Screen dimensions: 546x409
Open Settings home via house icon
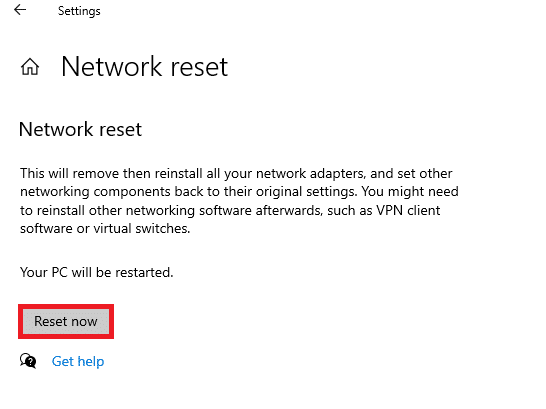pyautogui.click(x=30, y=66)
